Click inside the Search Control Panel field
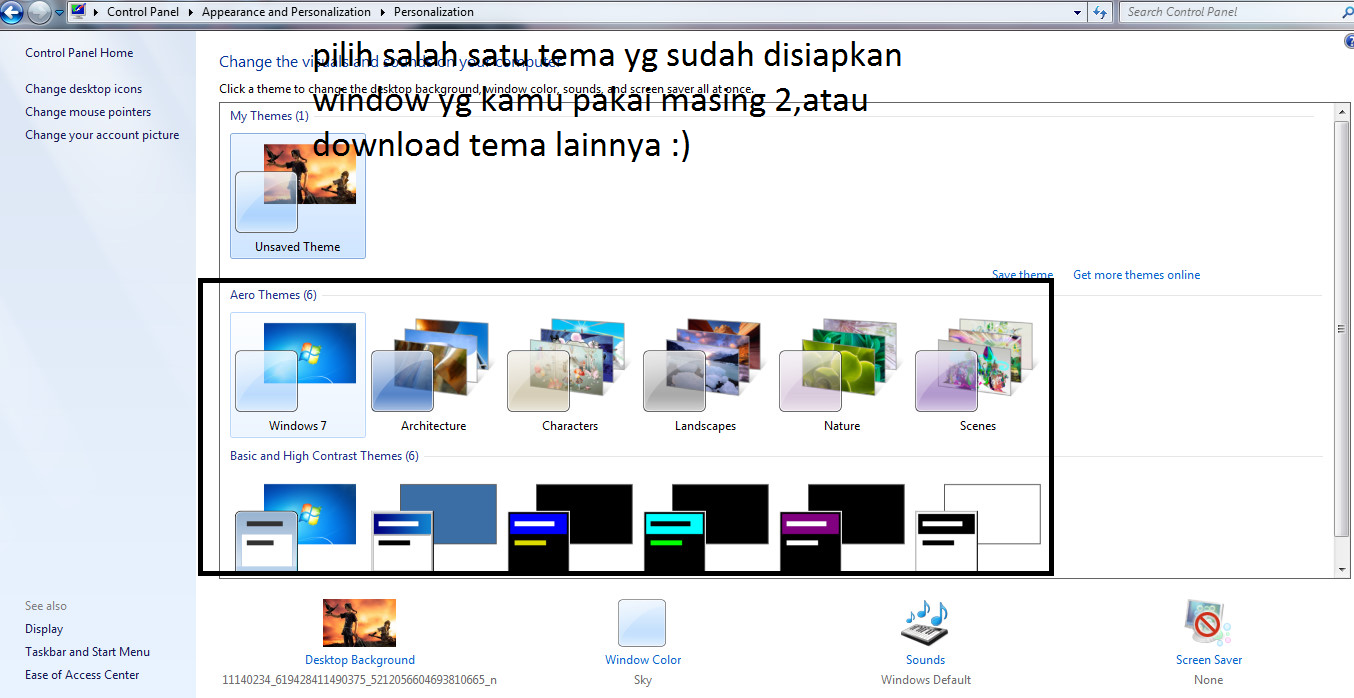 1220,12
